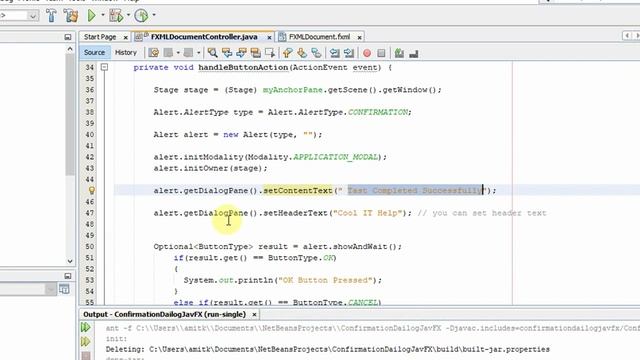This screenshot has height=360, width=640.
Task: Switch to Source view
Action: [94, 52]
